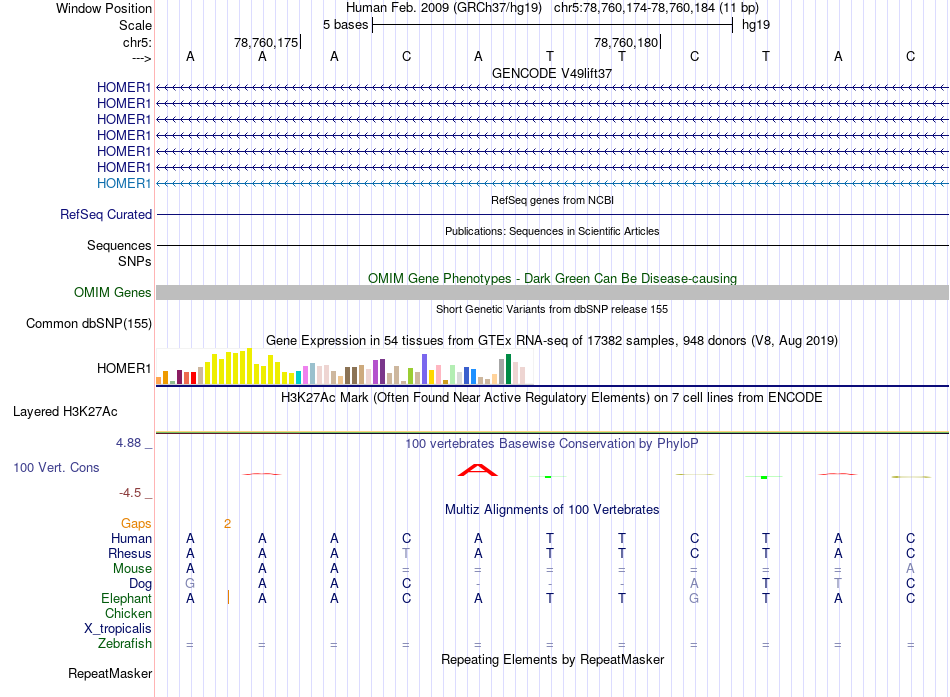The width and height of the screenshot is (950, 697).
Task: Open the RefSeq genes from NCBI track title
Action: (552, 200)
